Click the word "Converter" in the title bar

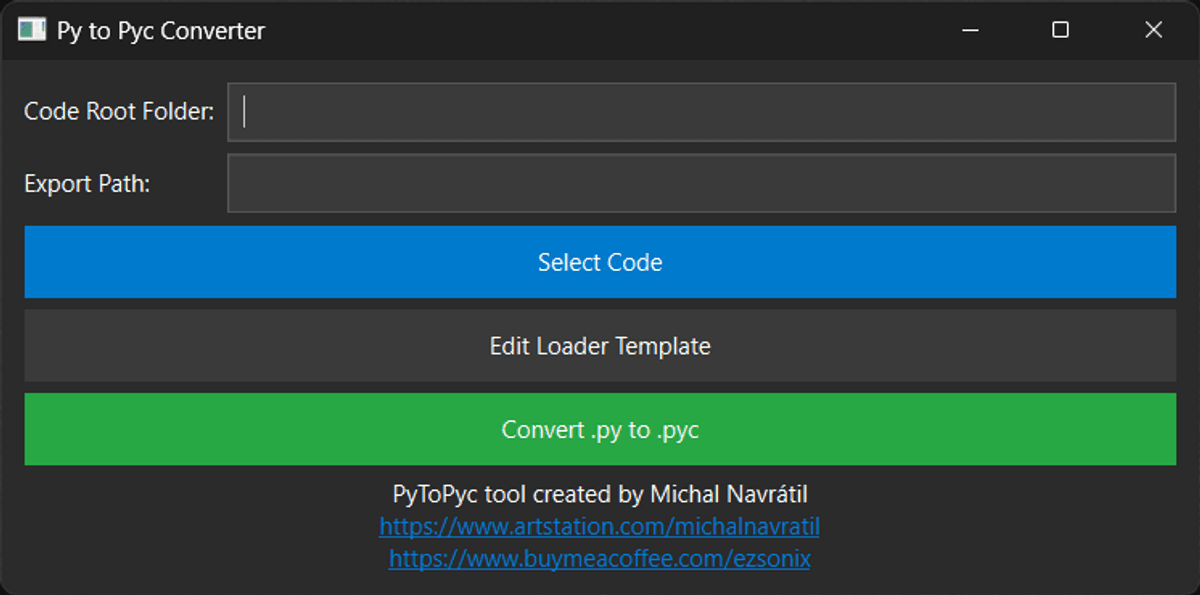[213, 31]
